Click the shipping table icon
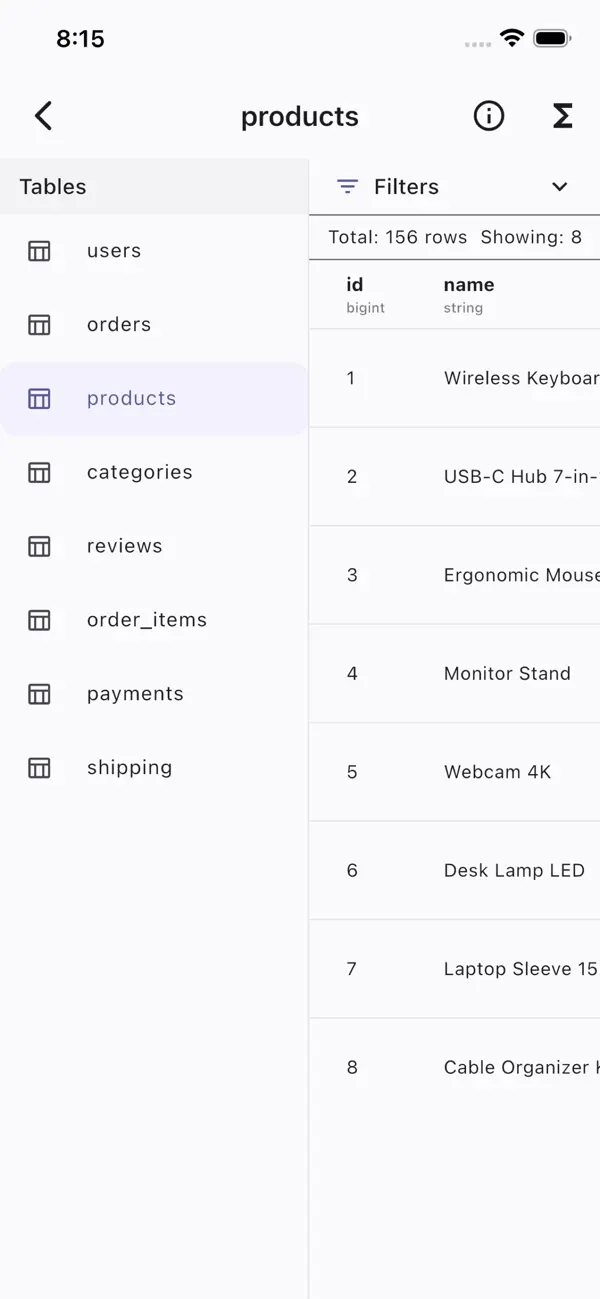 click(39, 768)
